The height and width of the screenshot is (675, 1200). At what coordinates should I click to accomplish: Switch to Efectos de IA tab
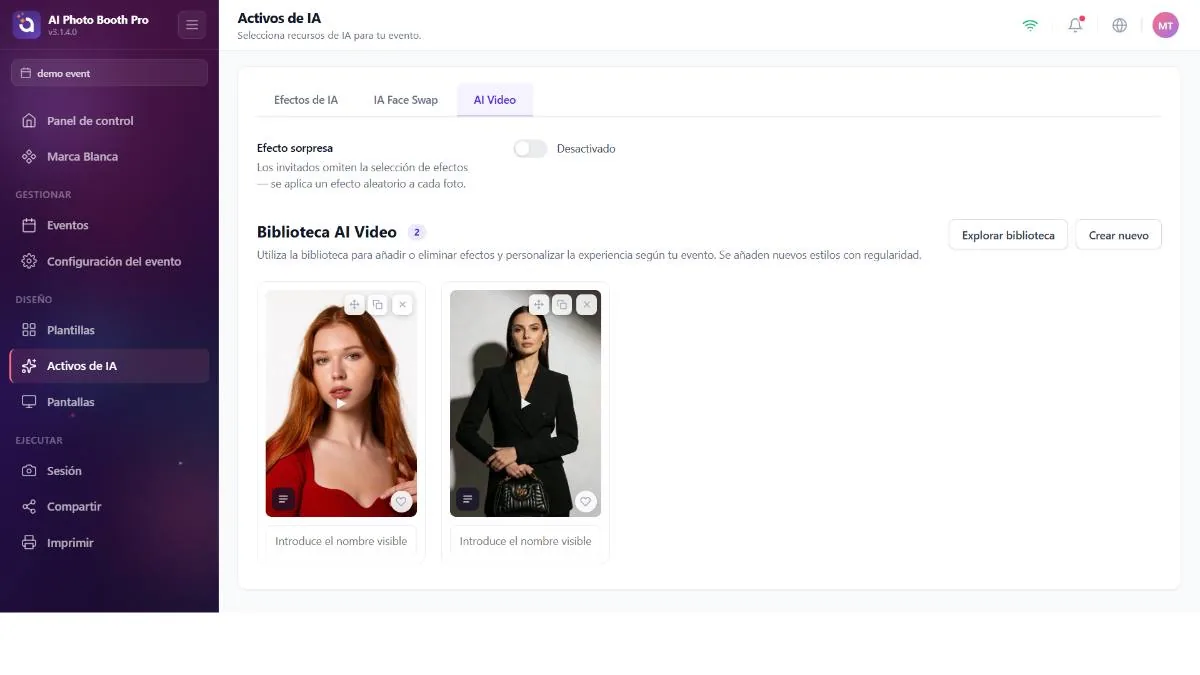pyautogui.click(x=306, y=100)
